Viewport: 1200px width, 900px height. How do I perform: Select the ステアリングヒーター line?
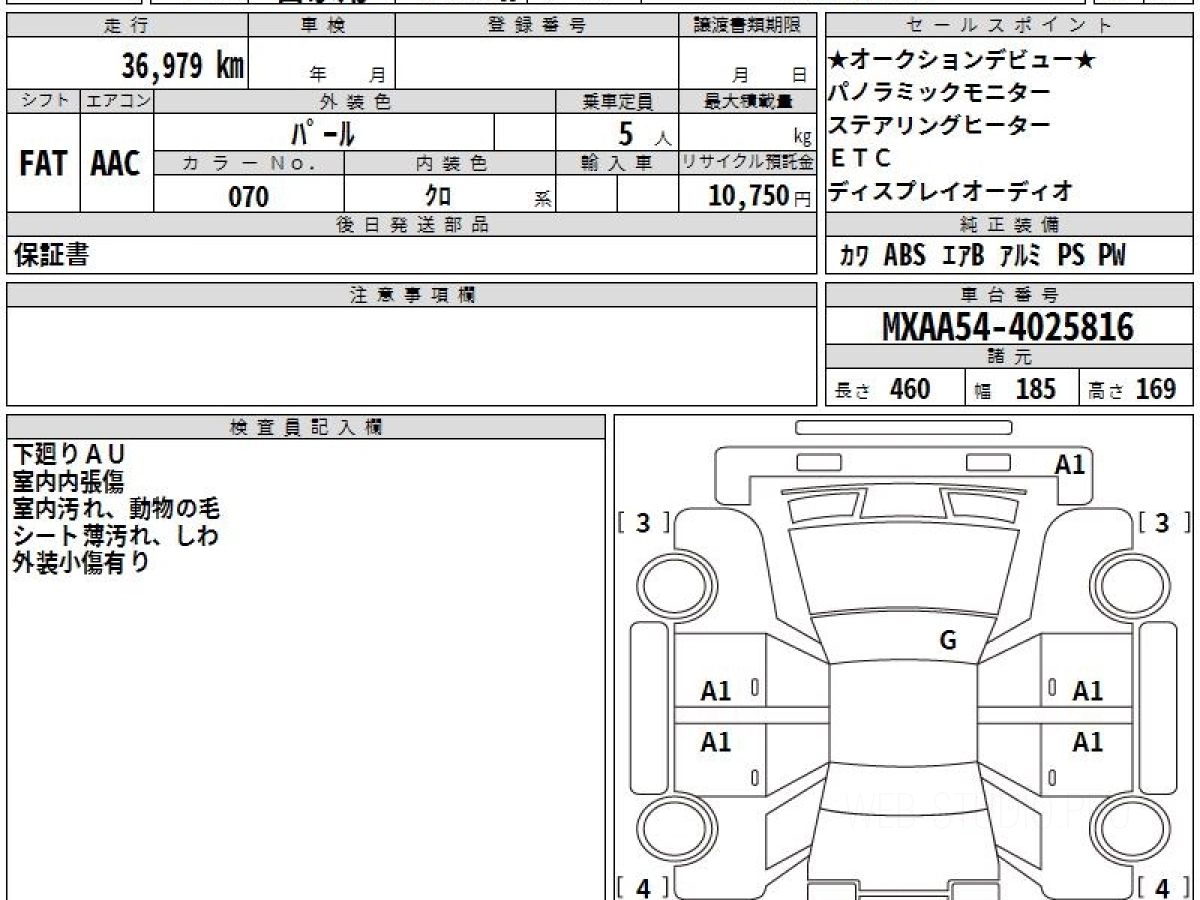pyautogui.click(x=940, y=125)
